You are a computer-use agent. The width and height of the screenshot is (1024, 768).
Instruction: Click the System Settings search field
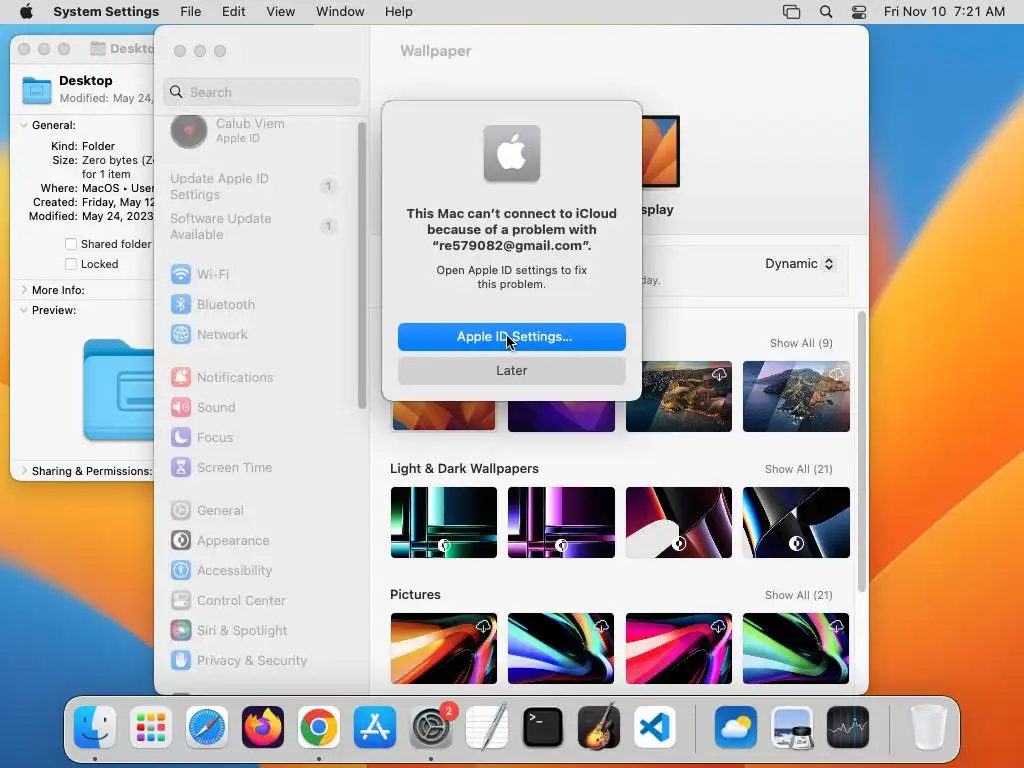[261, 92]
